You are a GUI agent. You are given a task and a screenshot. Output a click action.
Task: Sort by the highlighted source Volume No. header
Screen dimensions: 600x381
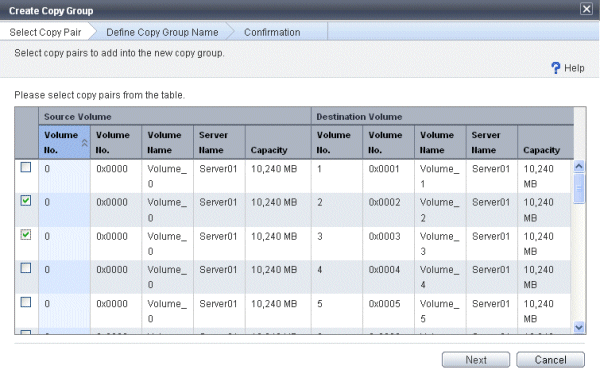(64, 142)
